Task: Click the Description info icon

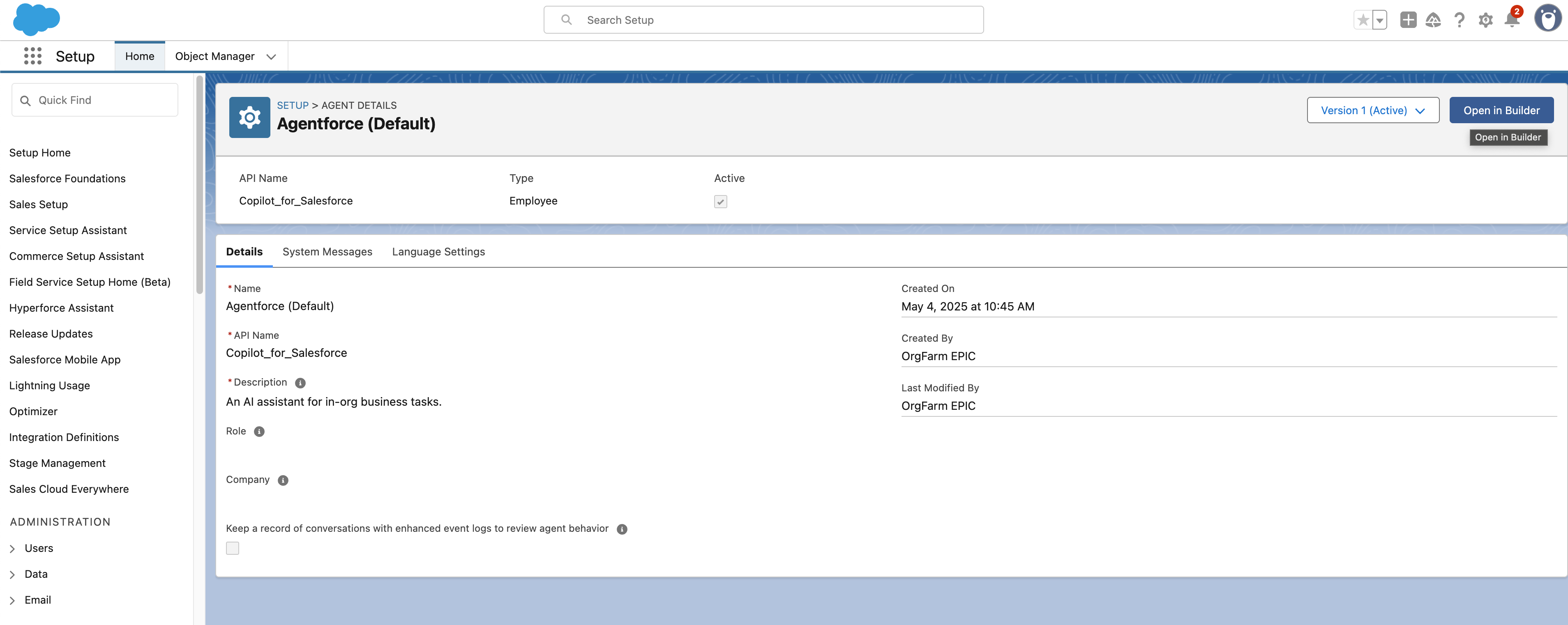Action: [x=300, y=383]
